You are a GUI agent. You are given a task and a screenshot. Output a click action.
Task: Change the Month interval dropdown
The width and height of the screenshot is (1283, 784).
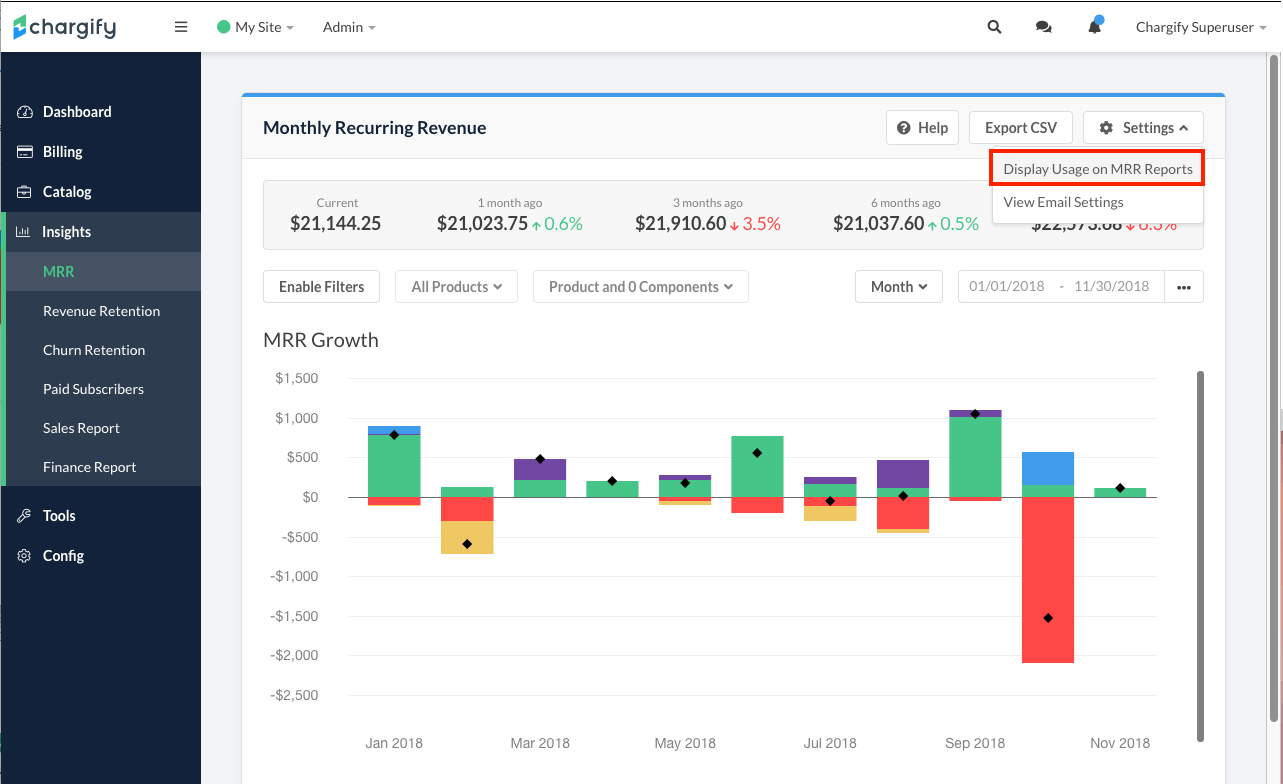coord(898,287)
